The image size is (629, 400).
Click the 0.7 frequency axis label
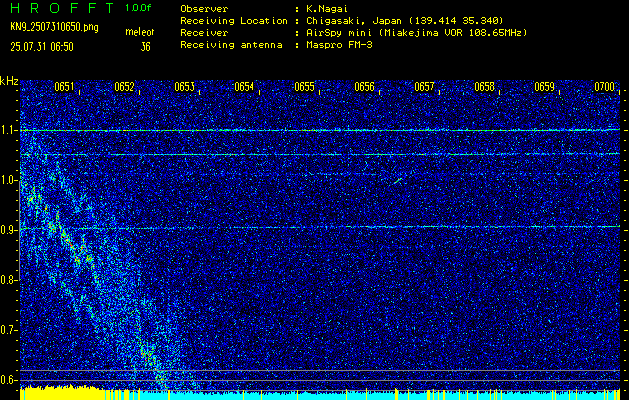(8, 330)
